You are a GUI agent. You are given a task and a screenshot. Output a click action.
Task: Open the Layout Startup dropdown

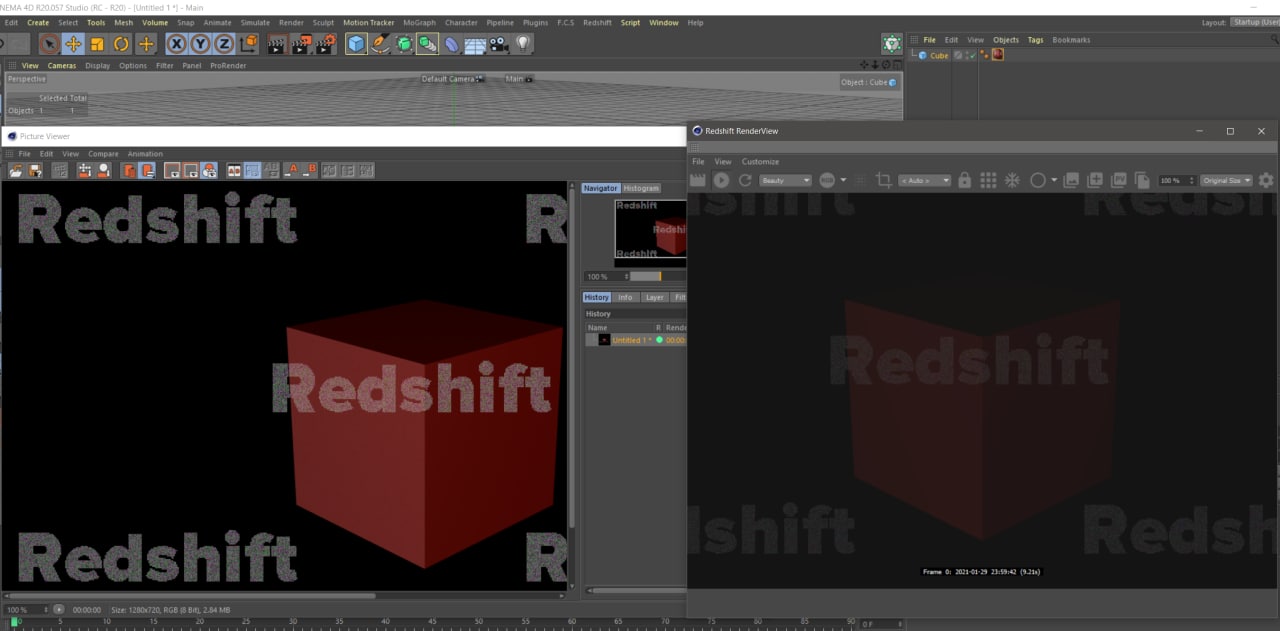pos(1254,22)
